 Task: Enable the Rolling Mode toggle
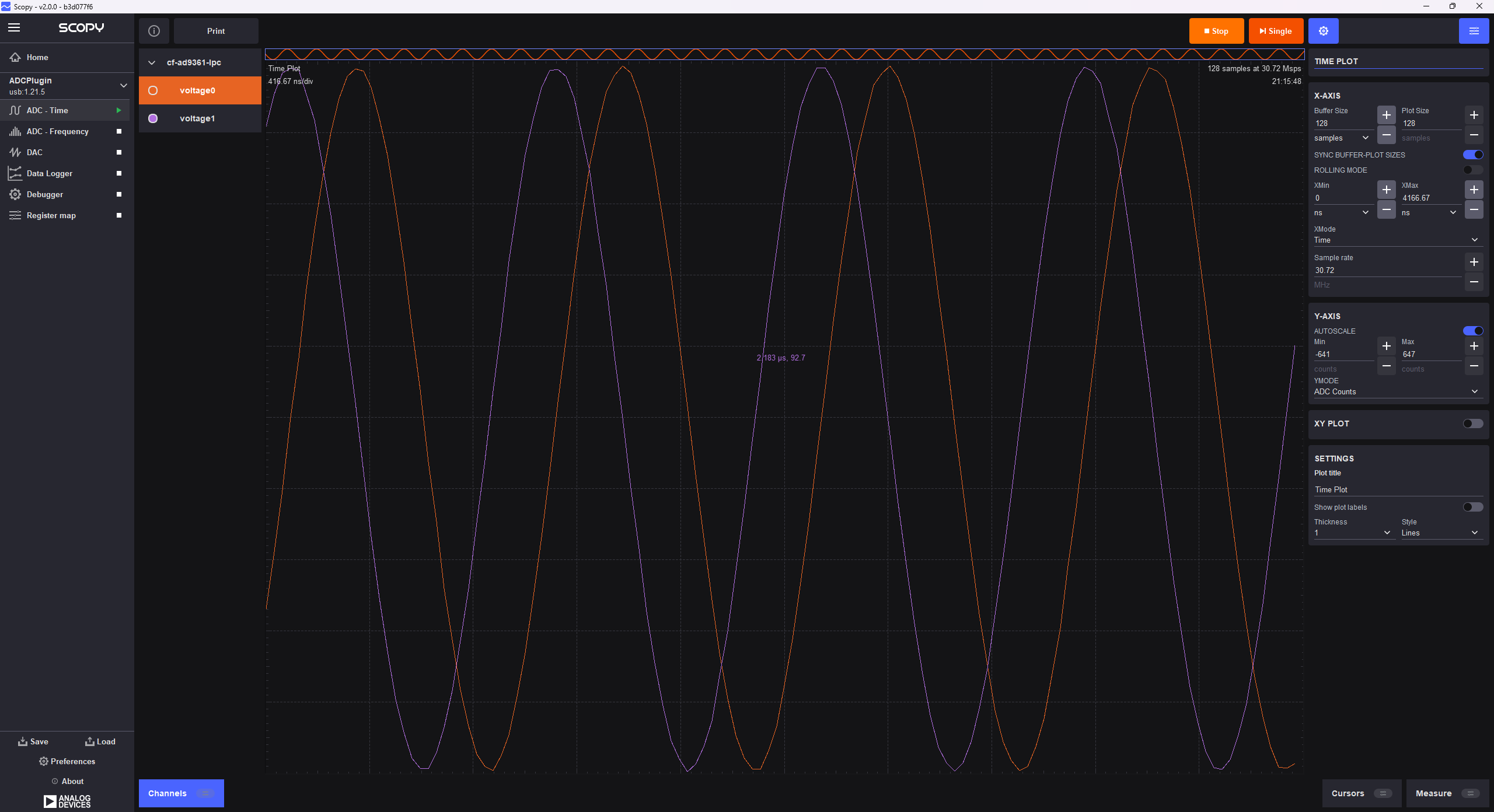[1472, 170]
